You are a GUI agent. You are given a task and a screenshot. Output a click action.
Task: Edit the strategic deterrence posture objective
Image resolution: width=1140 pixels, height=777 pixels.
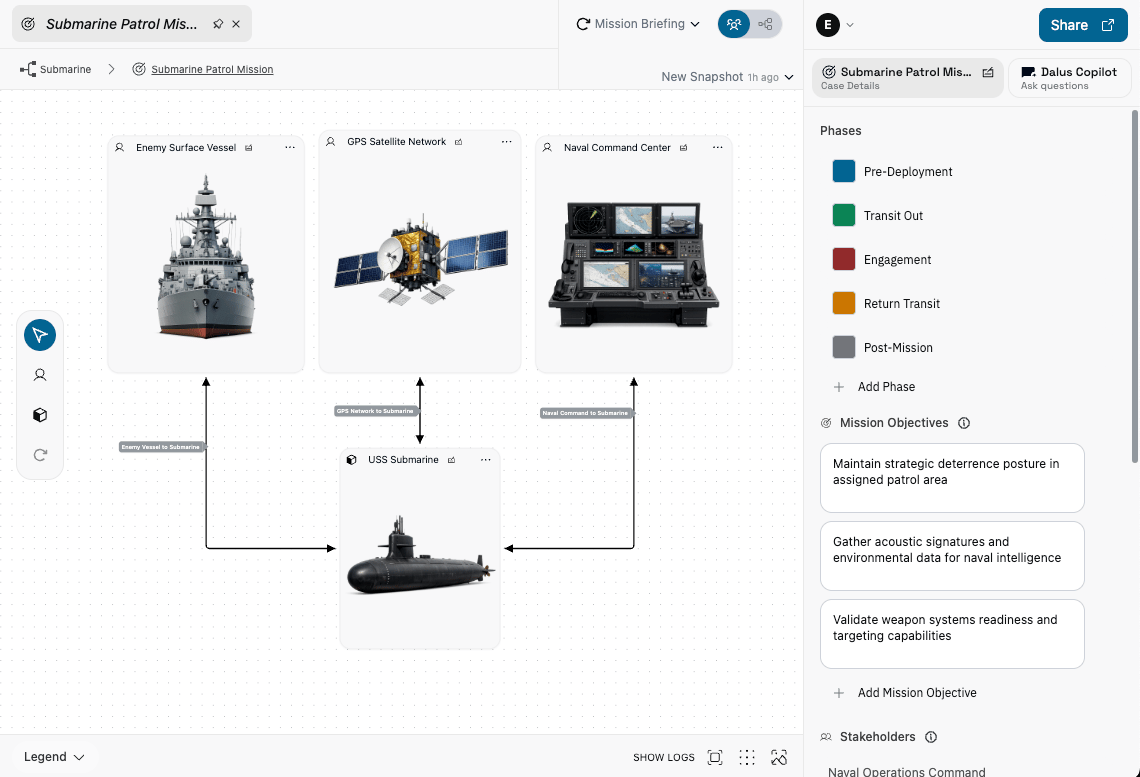point(952,478)
